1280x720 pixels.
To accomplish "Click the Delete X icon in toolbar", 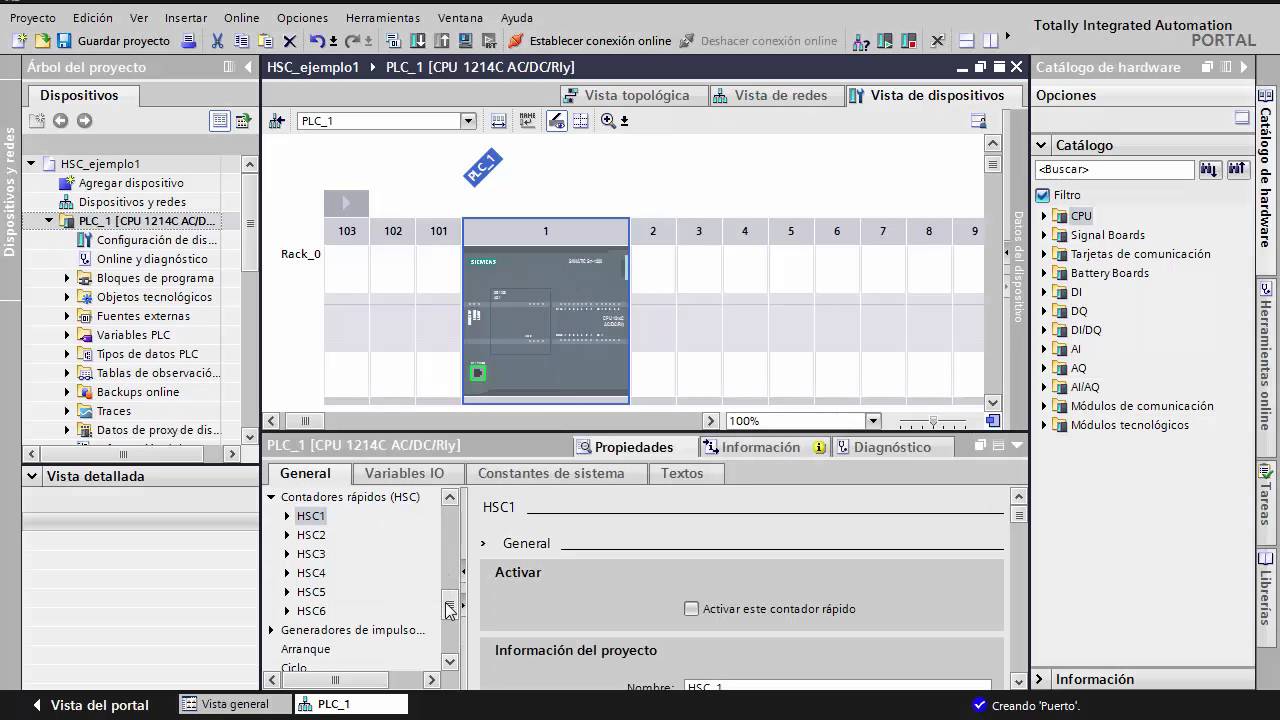I will pyautogui.click(x=290, y=41).
